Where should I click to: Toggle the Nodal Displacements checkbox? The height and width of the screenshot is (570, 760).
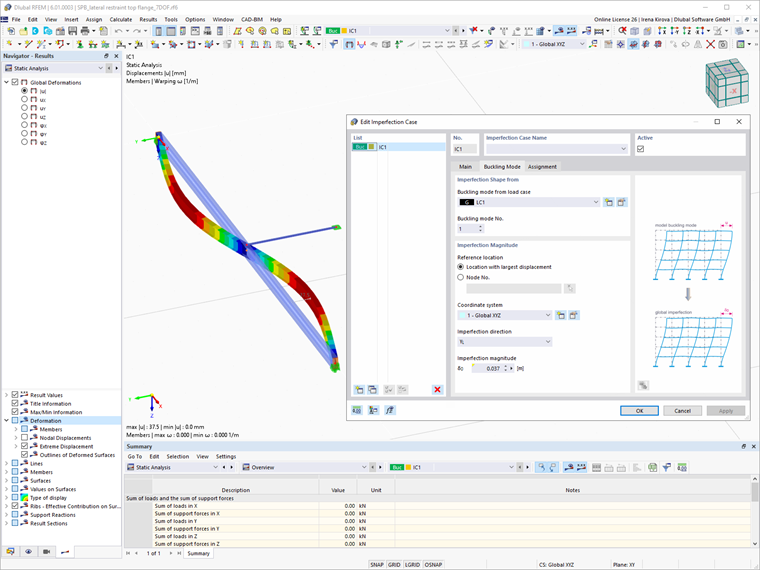(x=24, y=438)
